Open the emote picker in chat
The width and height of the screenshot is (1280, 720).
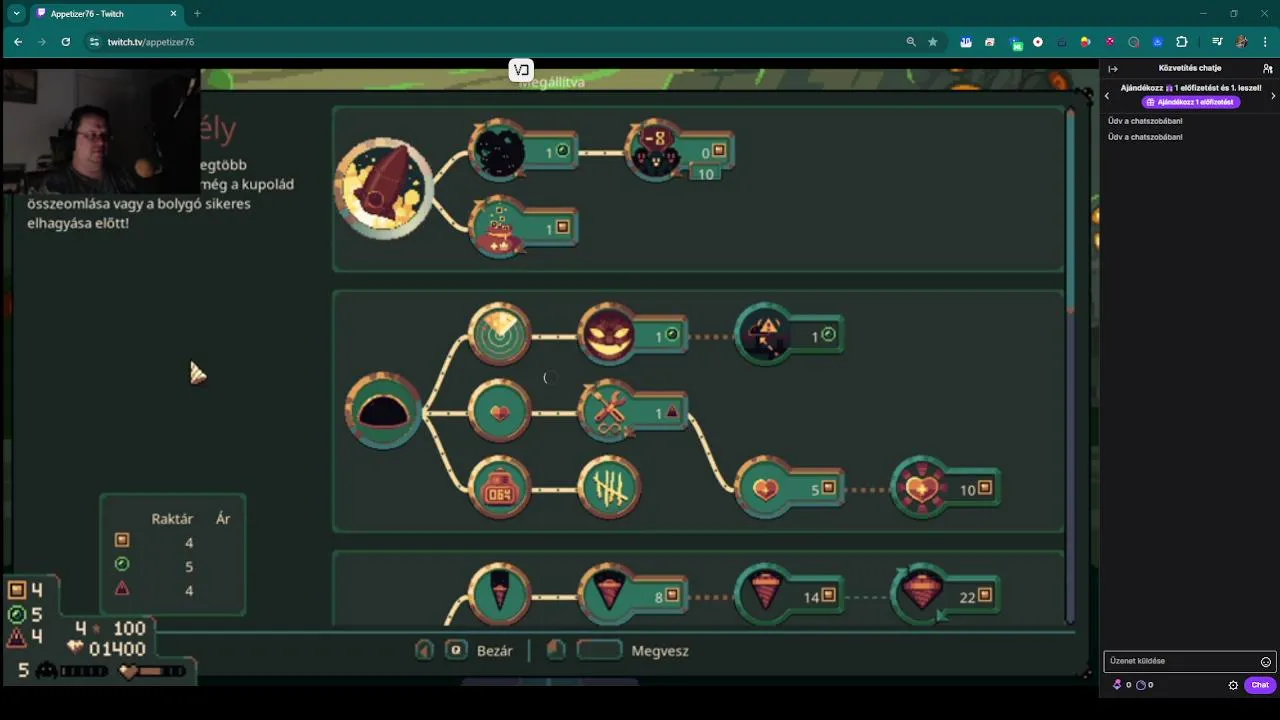[x=1265, y=662]
